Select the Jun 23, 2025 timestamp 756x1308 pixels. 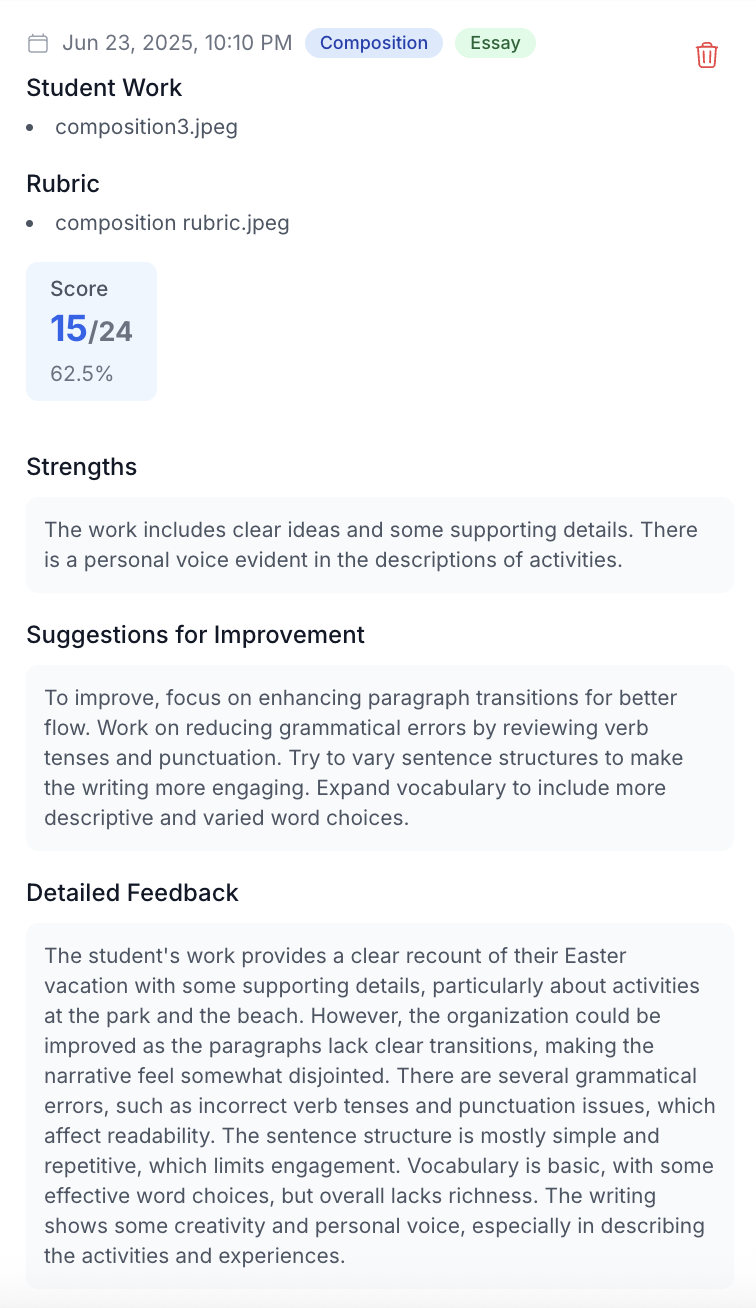pos(175,43)
